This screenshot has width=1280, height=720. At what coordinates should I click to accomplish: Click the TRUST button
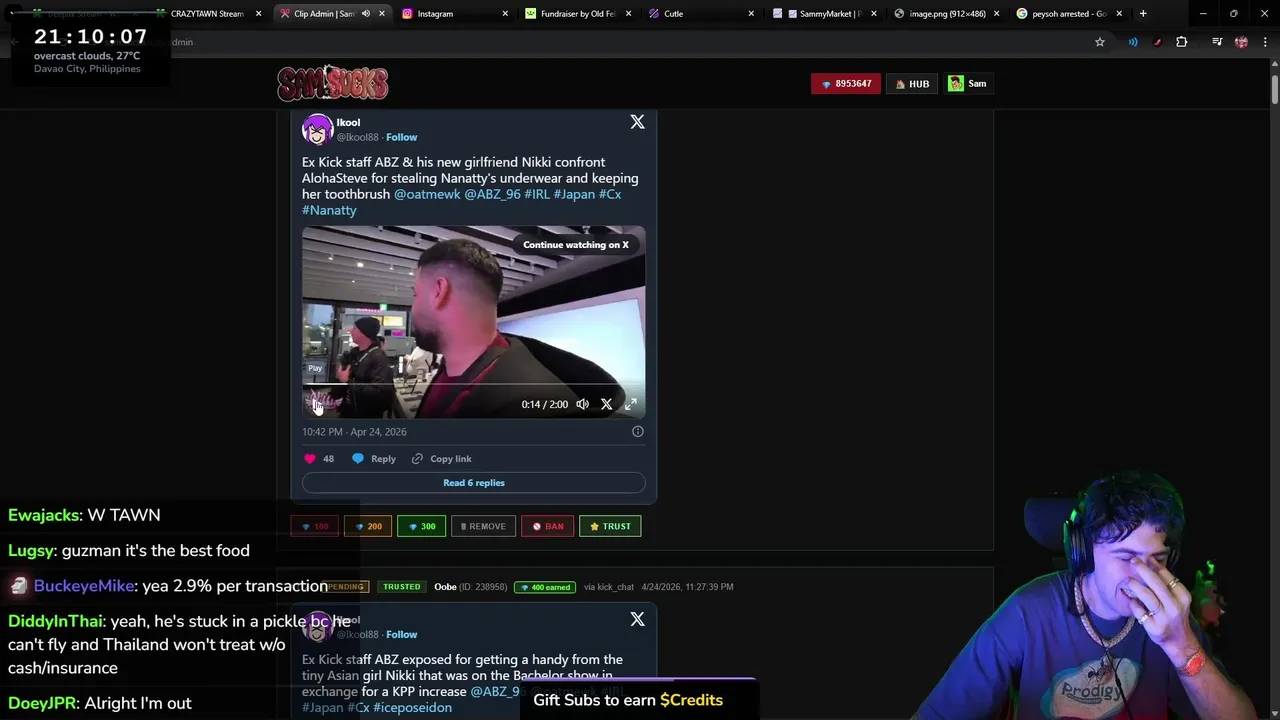[x=610, y=526]
